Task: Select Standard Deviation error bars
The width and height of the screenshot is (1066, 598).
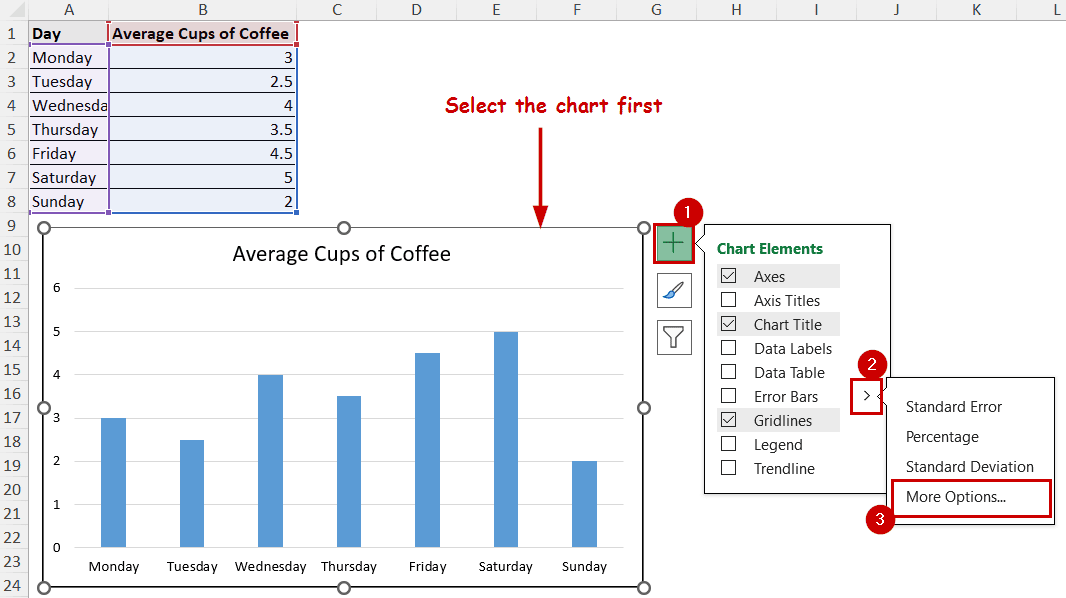Action: click(x=969, y=467)
